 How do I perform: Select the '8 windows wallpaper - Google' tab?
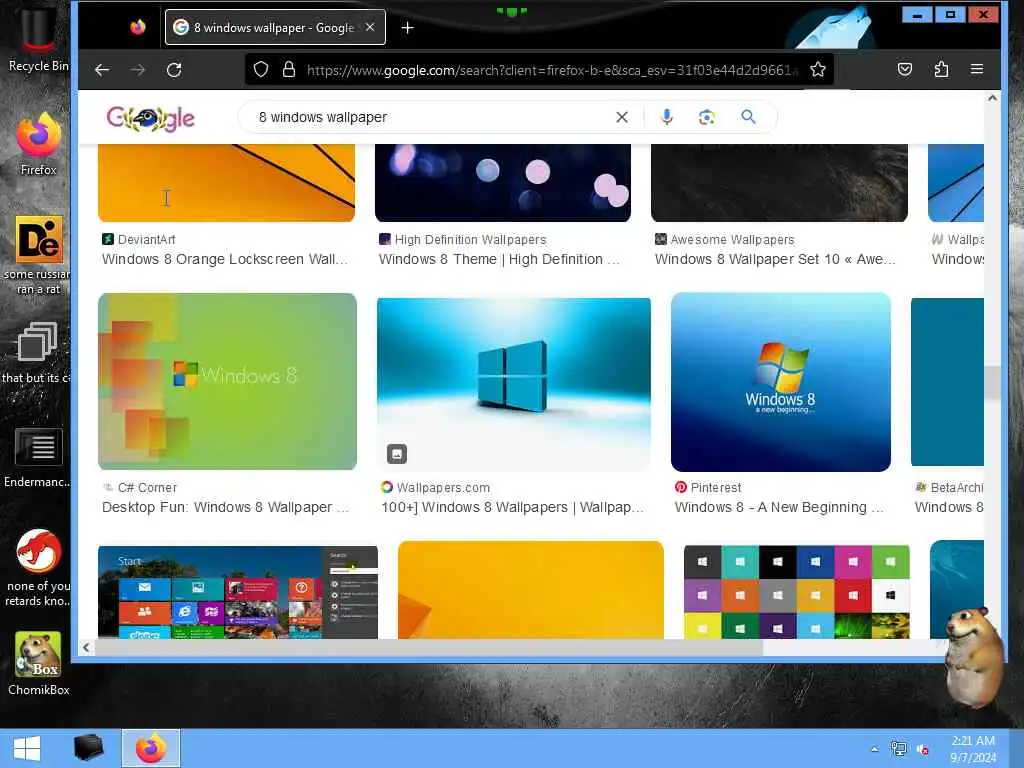pos(275,27)
